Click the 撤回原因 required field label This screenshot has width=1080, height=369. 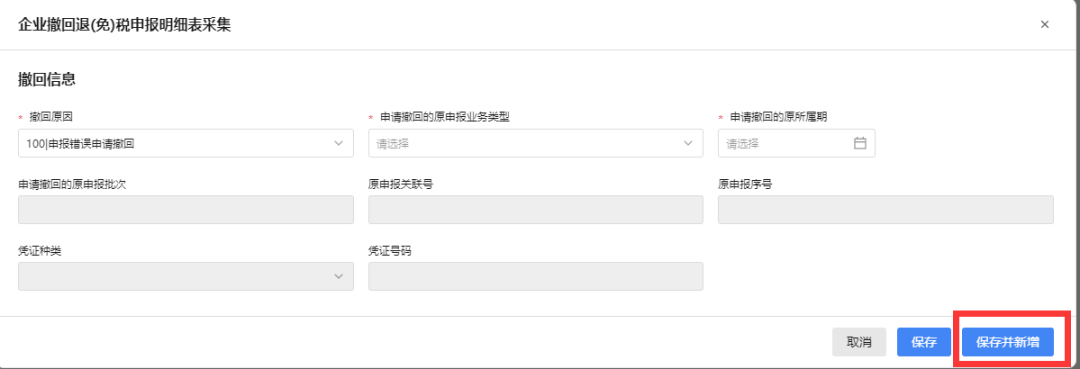point(51,117)
